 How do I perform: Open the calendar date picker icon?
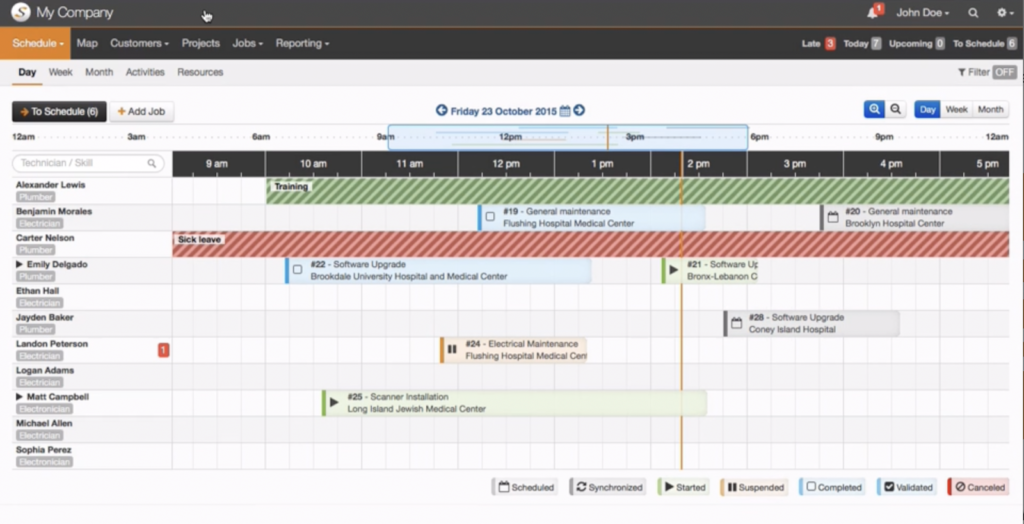coord(565,111)
